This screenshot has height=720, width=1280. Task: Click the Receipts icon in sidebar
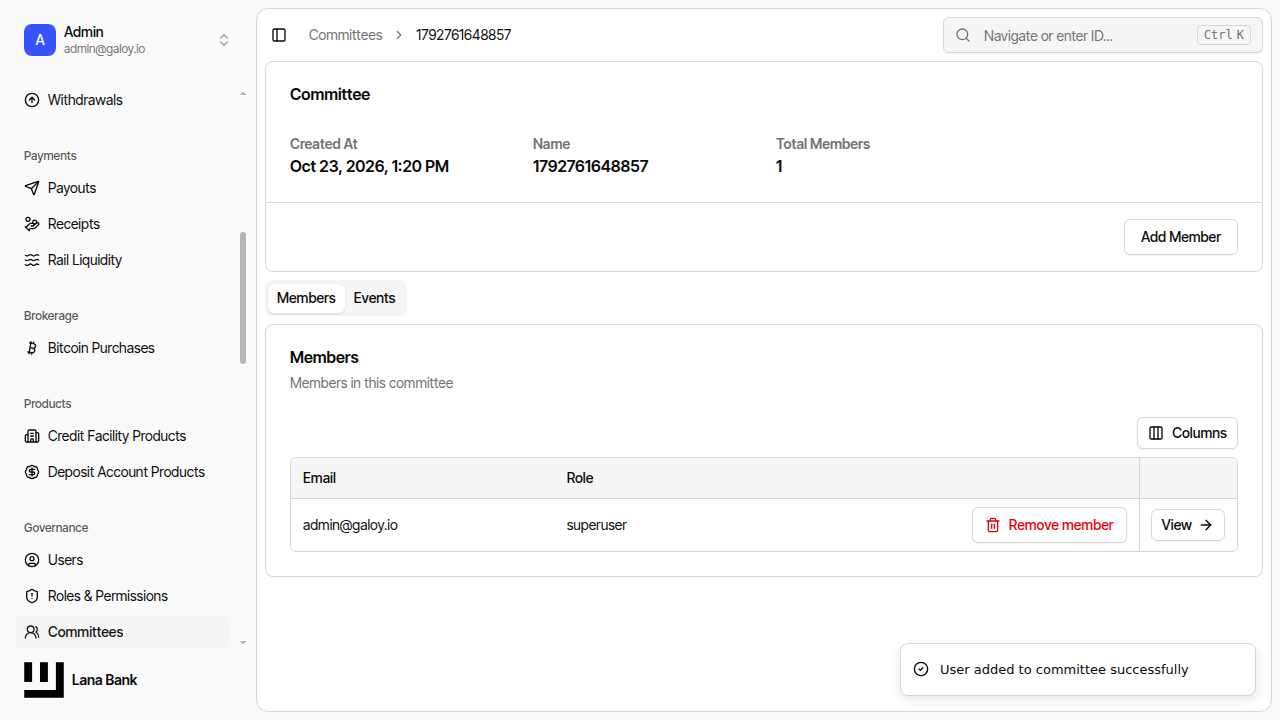click(x=32, y=224)
